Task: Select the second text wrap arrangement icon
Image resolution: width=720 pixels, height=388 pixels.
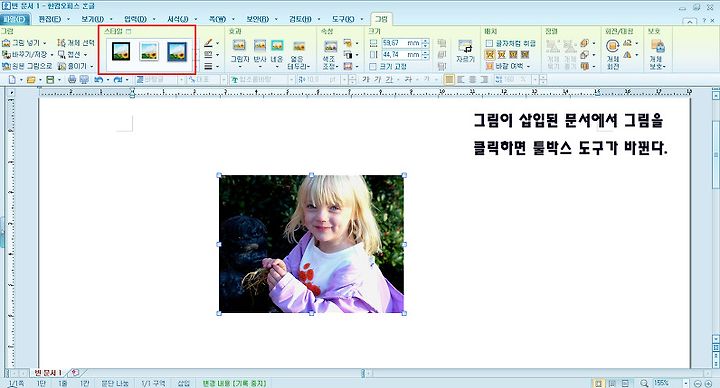Action: tap(501, 55)
